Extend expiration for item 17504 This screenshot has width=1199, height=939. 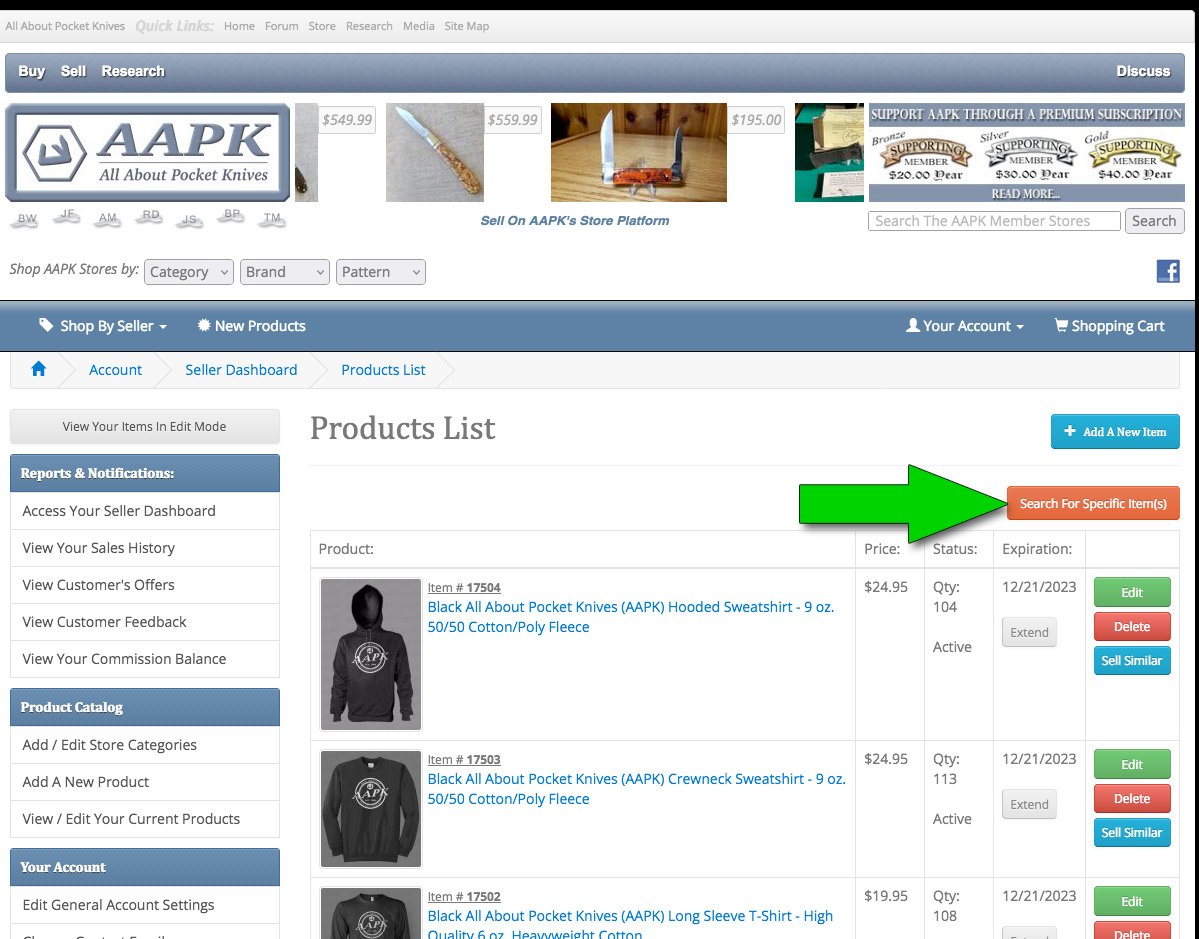tap(1029, 632)
